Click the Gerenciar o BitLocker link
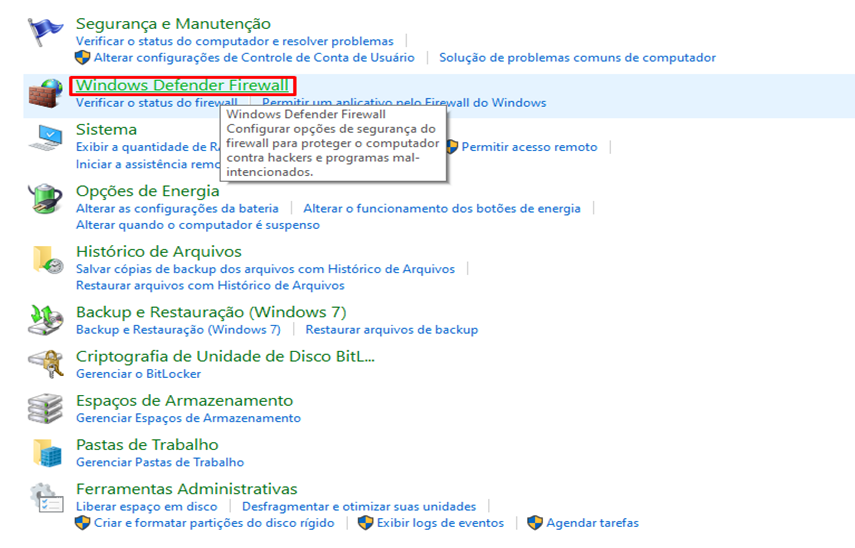855x548 pixels. pos(139,374)
